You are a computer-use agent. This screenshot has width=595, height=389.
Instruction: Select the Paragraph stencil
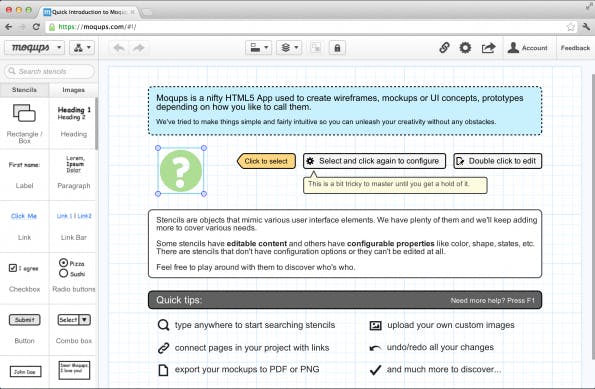74,175
